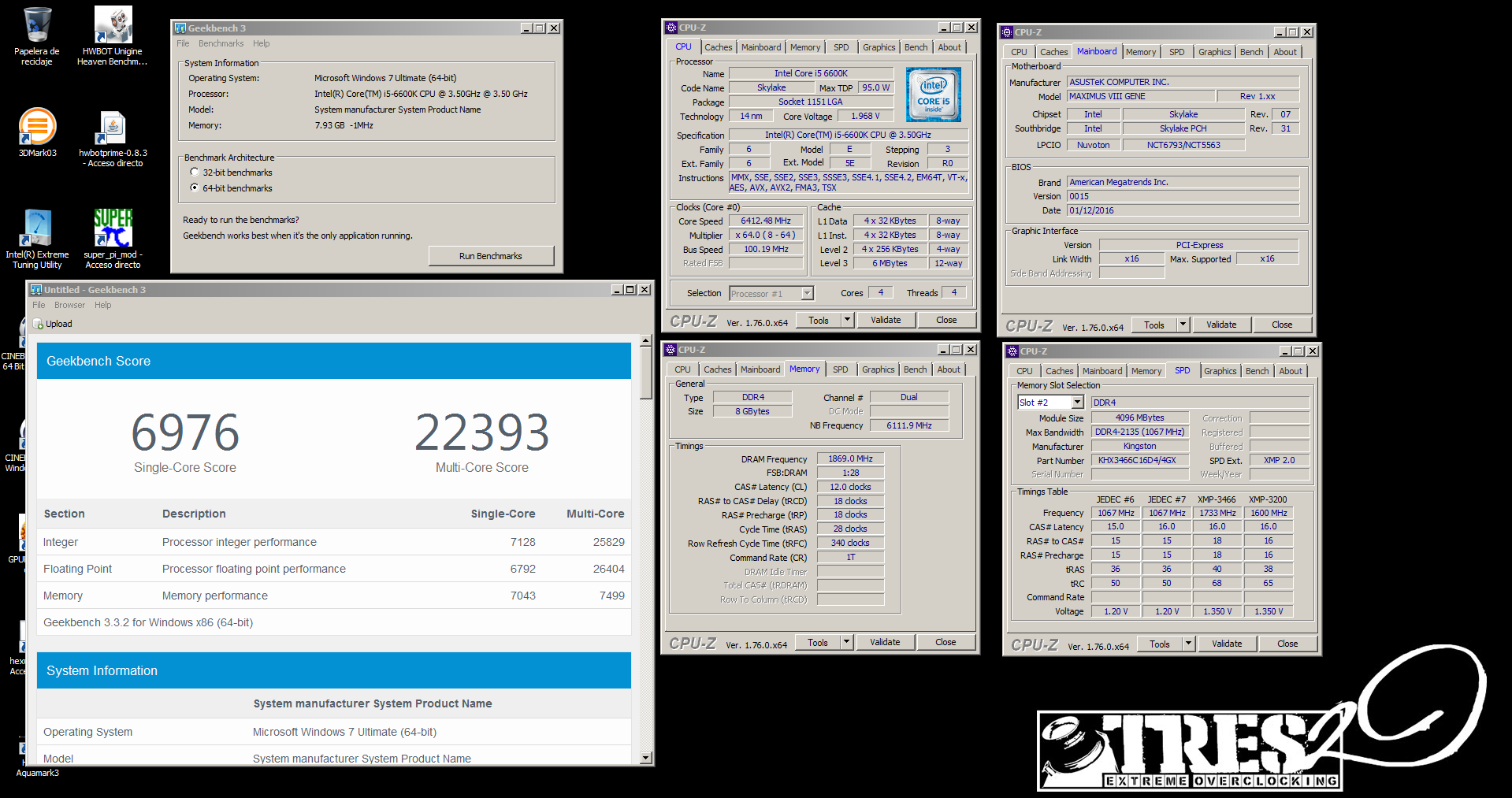The height and width of the screenshot is (798, 1512).
Task: Click the Untitled - Geekbench 3 window icon
Action: click(35, 290)
